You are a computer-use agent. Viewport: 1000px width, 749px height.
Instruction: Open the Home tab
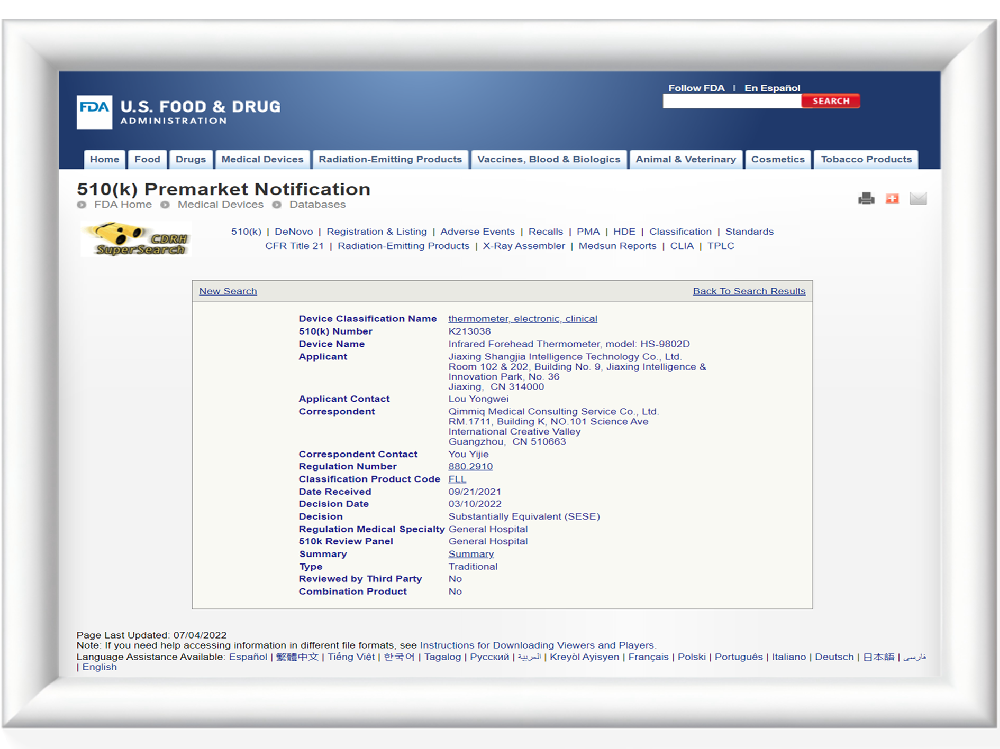[x=105, y=159]
